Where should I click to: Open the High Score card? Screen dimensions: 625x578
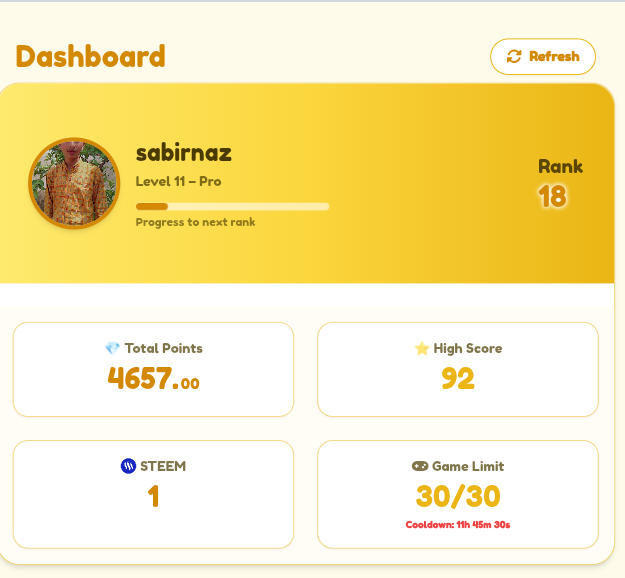[458, 370]
